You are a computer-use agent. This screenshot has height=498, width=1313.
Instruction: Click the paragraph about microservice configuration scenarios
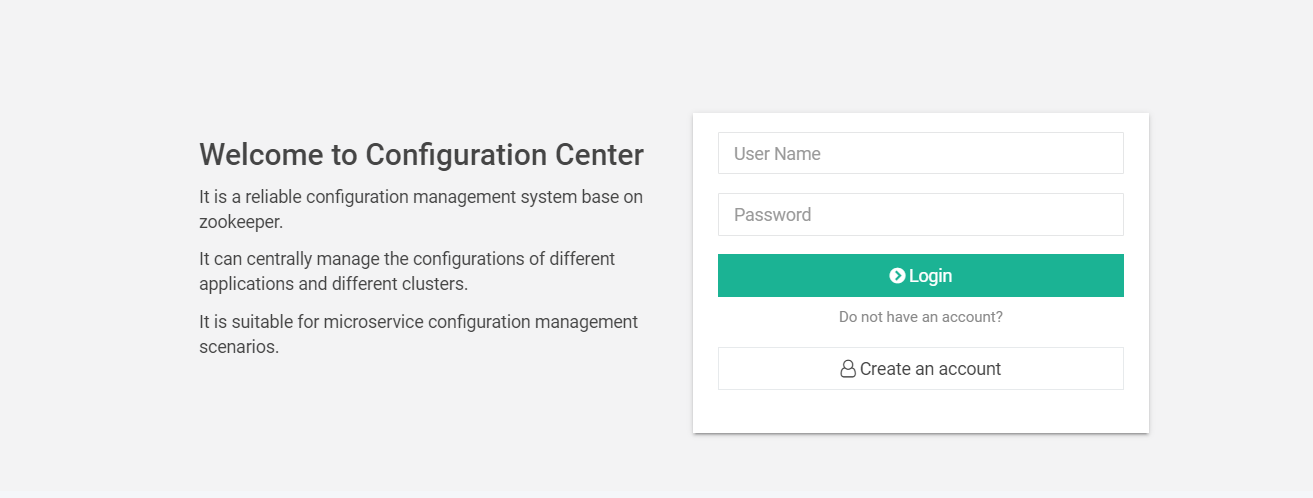click(x=418, y=322)
